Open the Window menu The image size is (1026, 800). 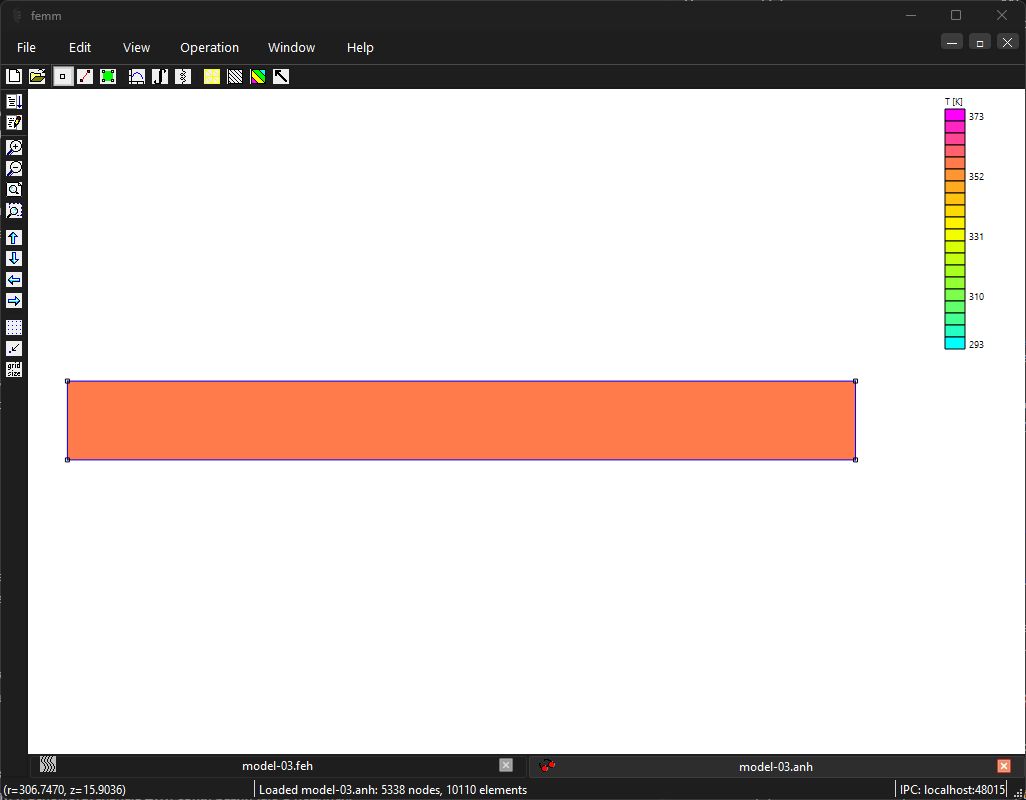click(291, 47)
